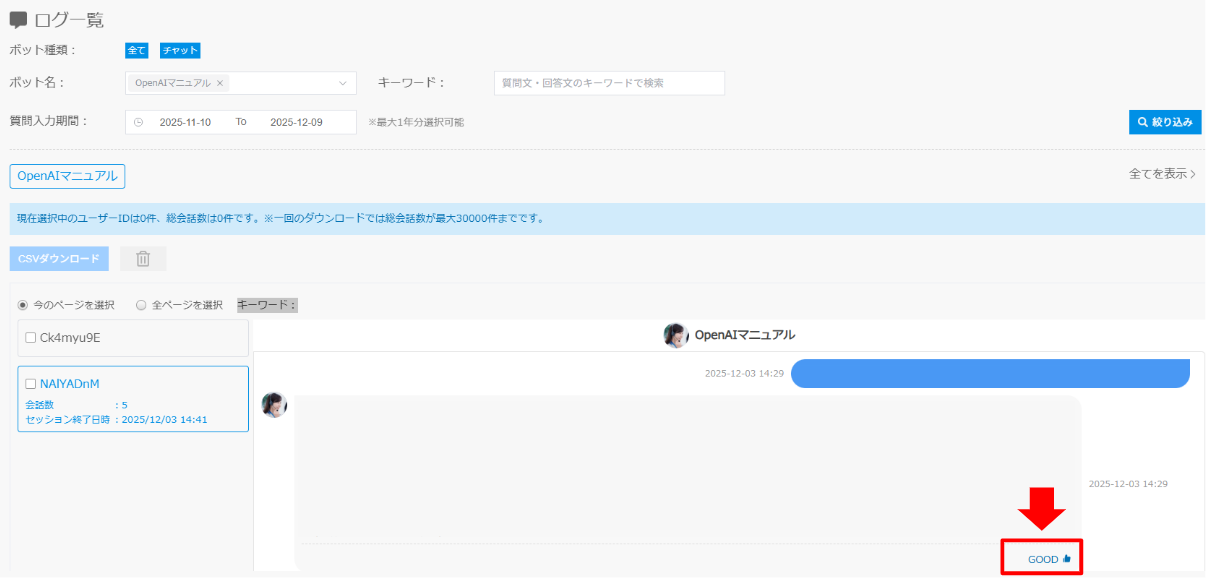Viewport: 1206px width, 581px height.
Task: Select the 今のページを選択 radio button
Action: pyautogui.click(x=23, y=305)
